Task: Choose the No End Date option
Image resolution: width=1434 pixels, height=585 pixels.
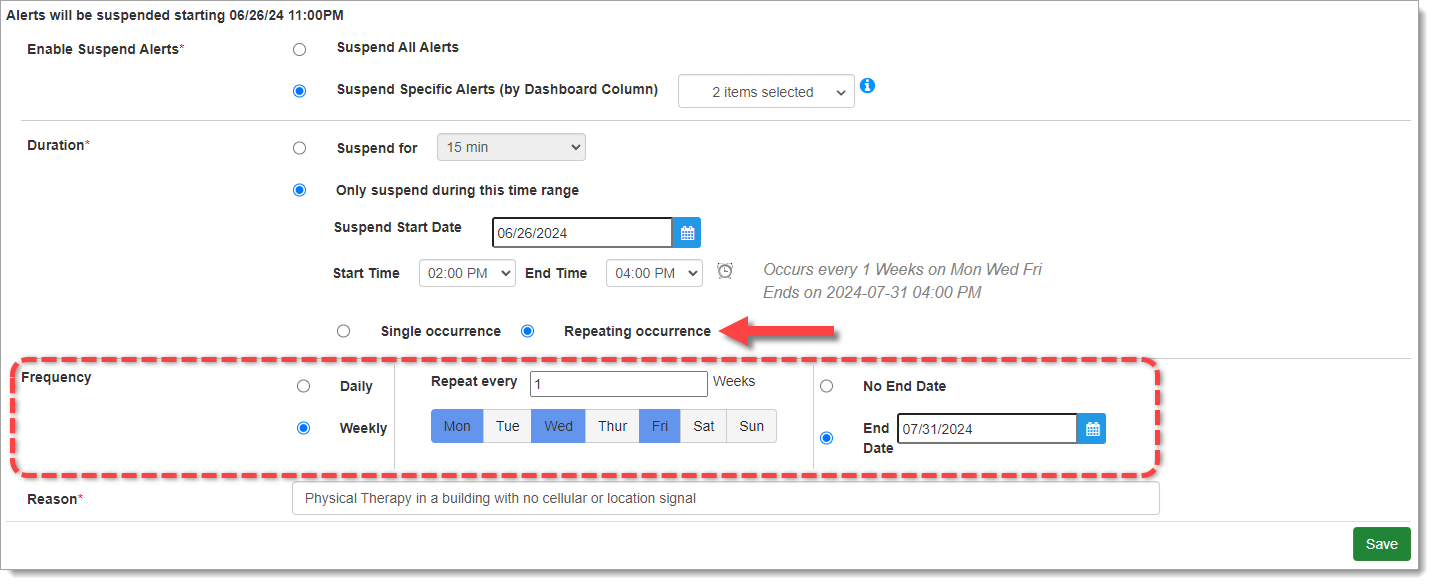Action: coord(826,386)
